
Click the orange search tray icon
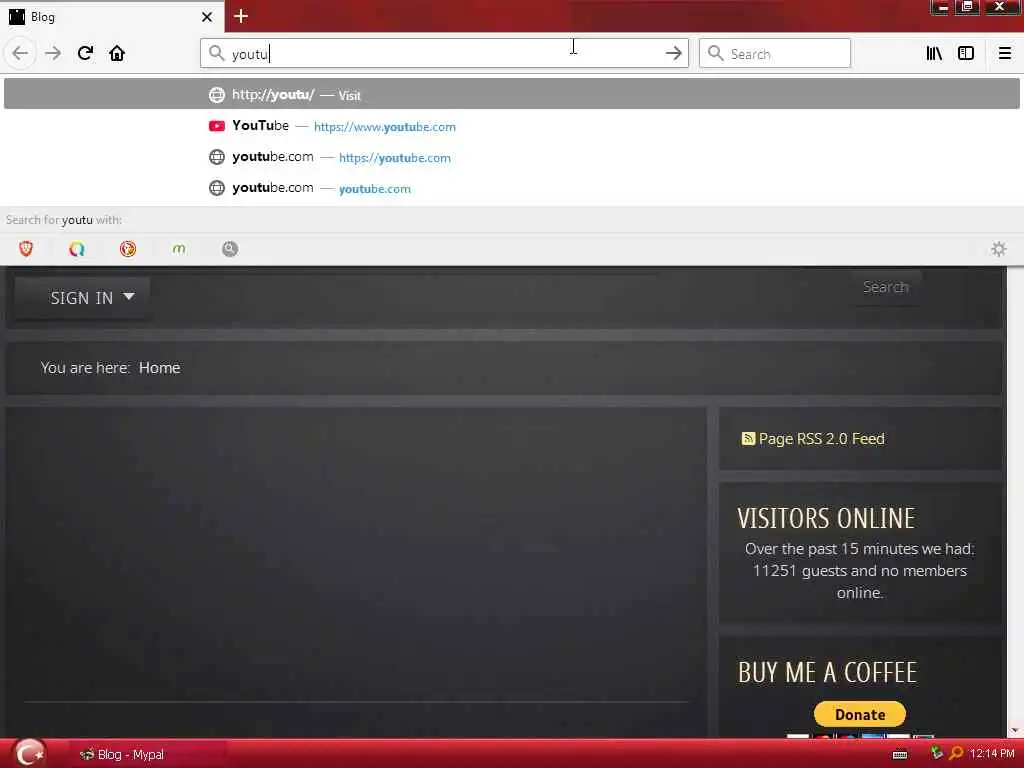(956, 753)
